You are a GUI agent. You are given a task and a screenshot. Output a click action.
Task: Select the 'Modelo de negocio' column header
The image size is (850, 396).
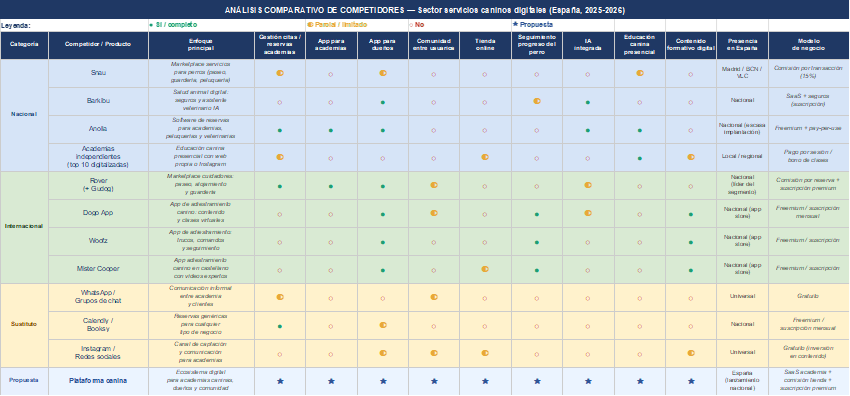809,45
